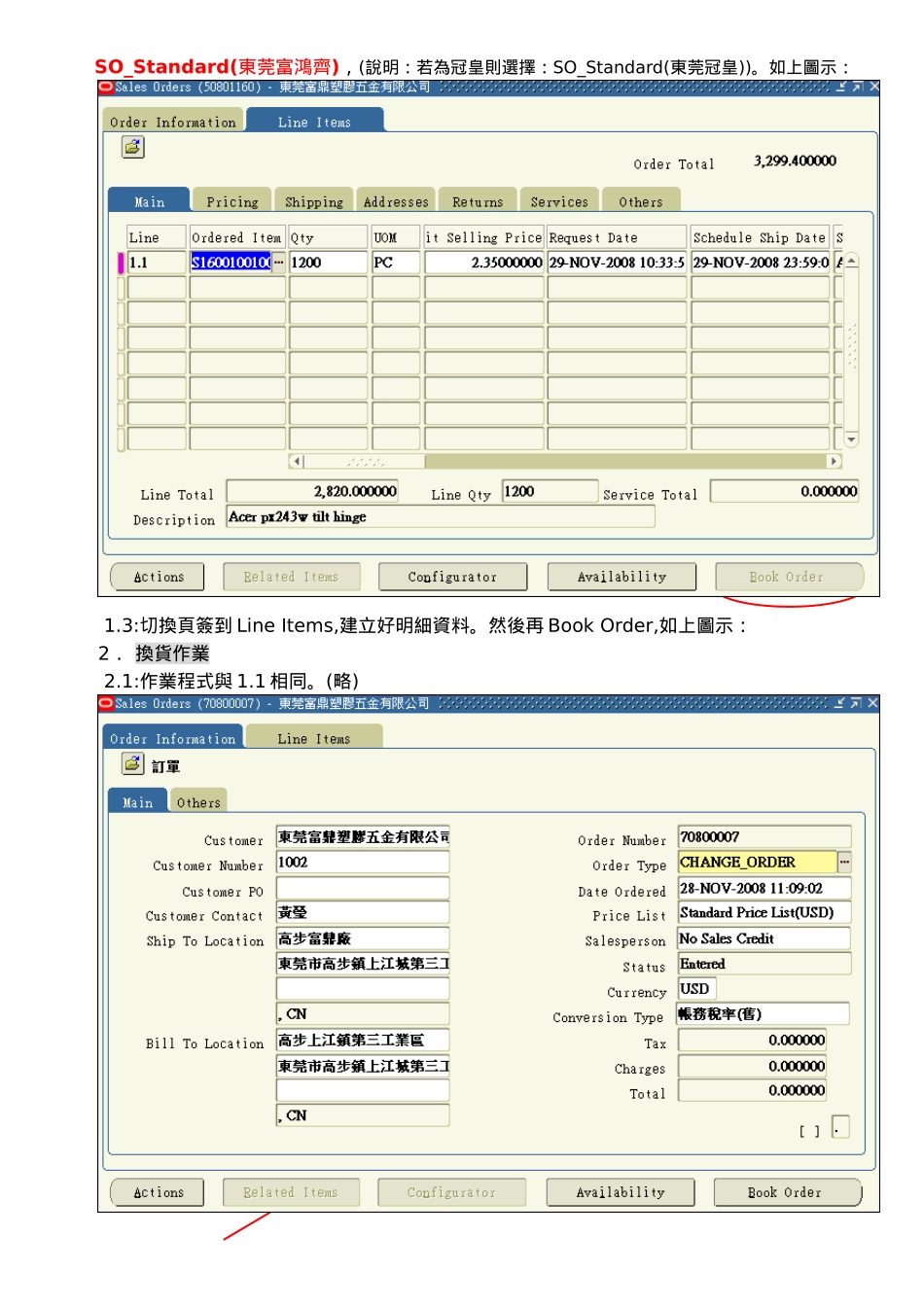Click the Description field Acer pr243w tilt hinge
Image resolution: width=924 pixels, height=1307 pixels.
[441, 517]
